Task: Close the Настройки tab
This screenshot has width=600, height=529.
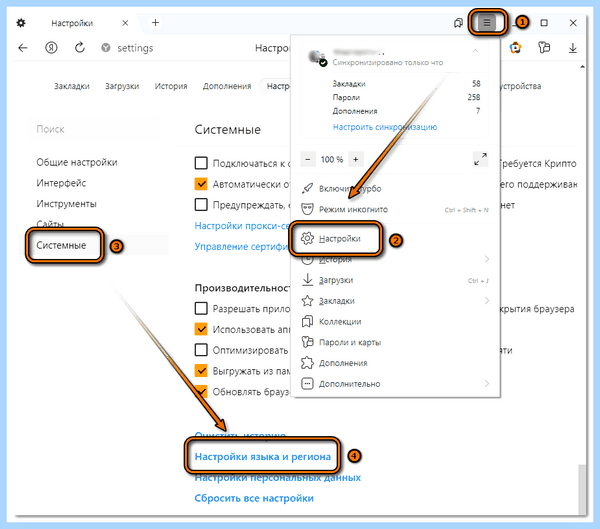Action: click(x=125, y=23)
